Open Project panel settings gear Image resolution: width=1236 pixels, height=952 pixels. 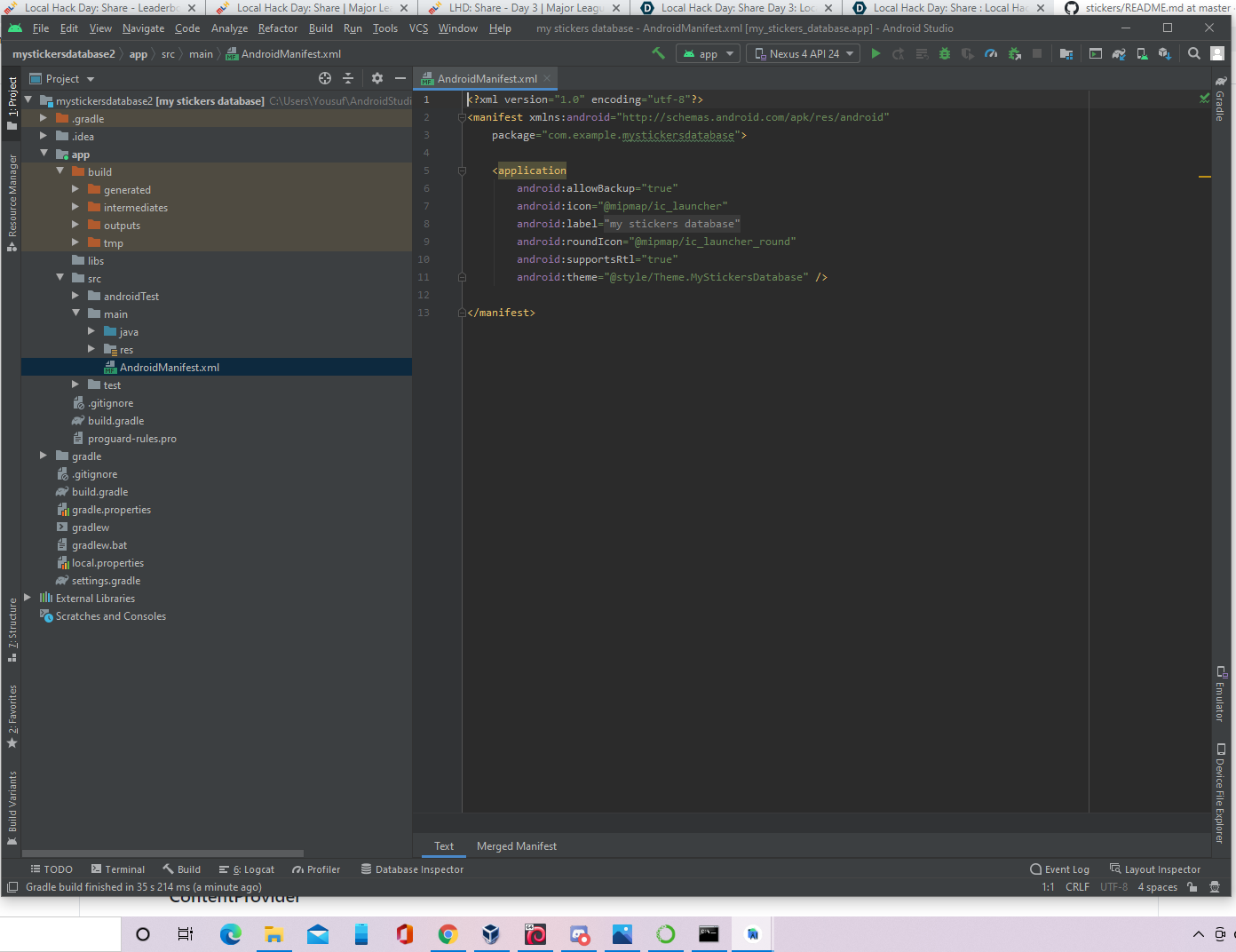[x=377, y=79]
